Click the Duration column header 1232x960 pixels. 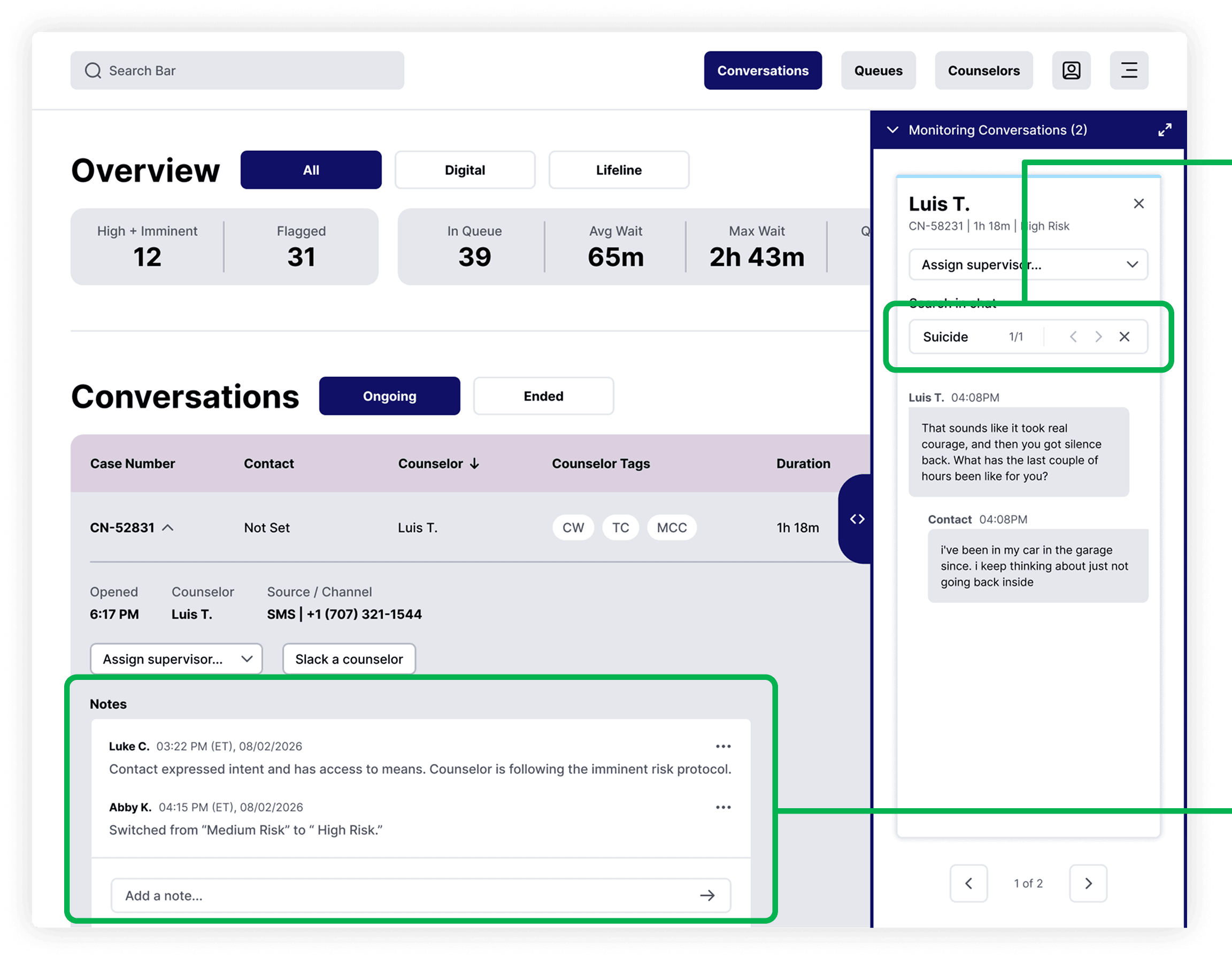[x=803, y=463]
